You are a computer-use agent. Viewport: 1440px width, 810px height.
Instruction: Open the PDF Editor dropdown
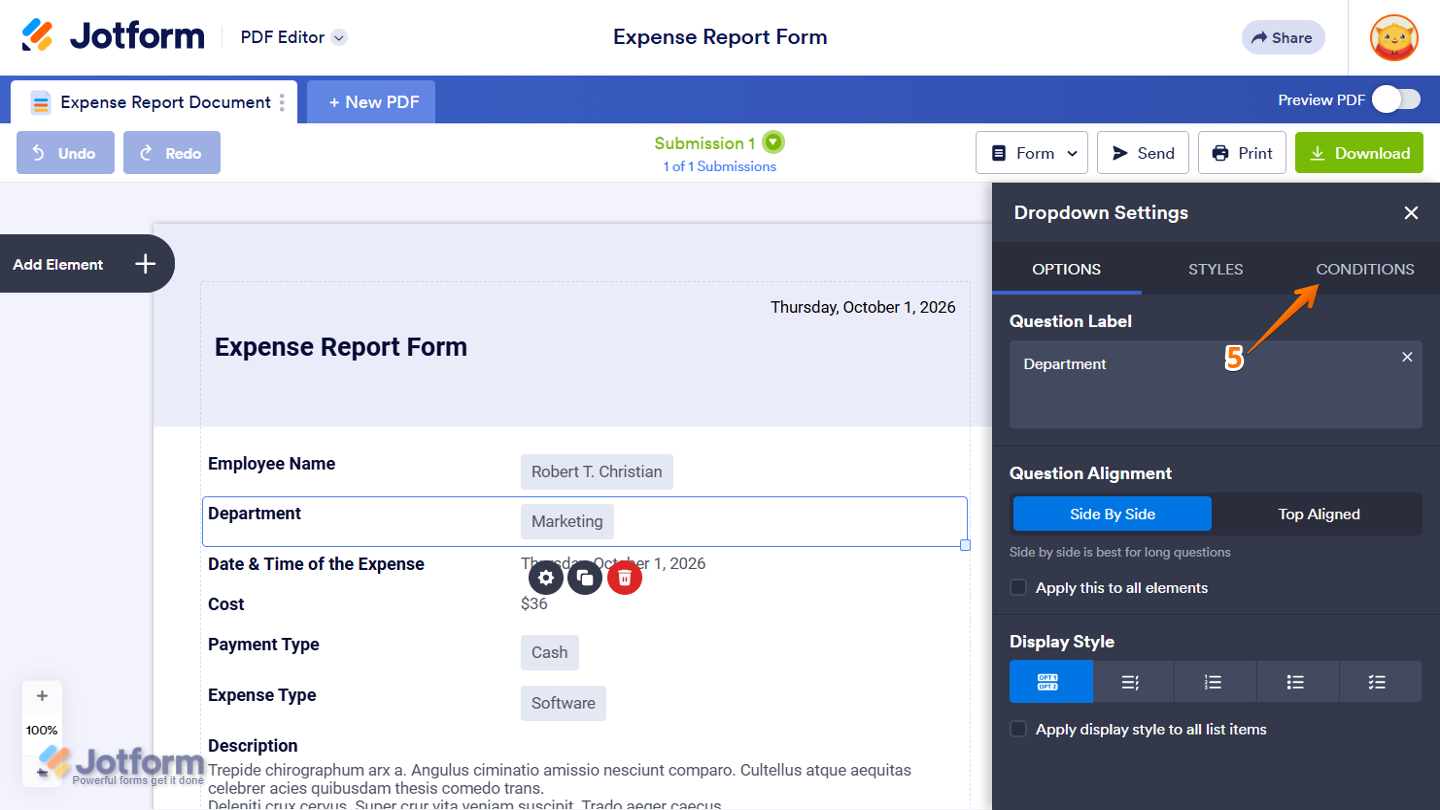[x=294, y=37]
